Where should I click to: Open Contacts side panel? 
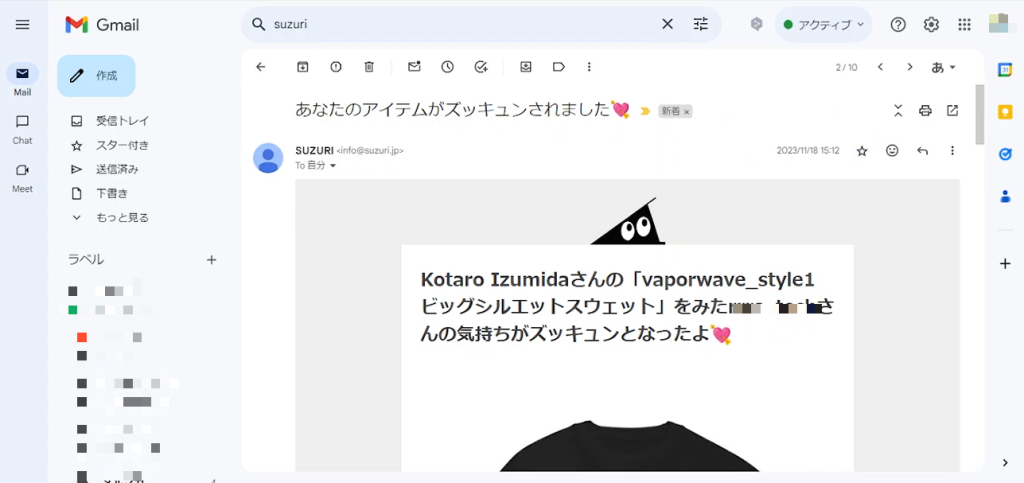(x=1005, y=196)
